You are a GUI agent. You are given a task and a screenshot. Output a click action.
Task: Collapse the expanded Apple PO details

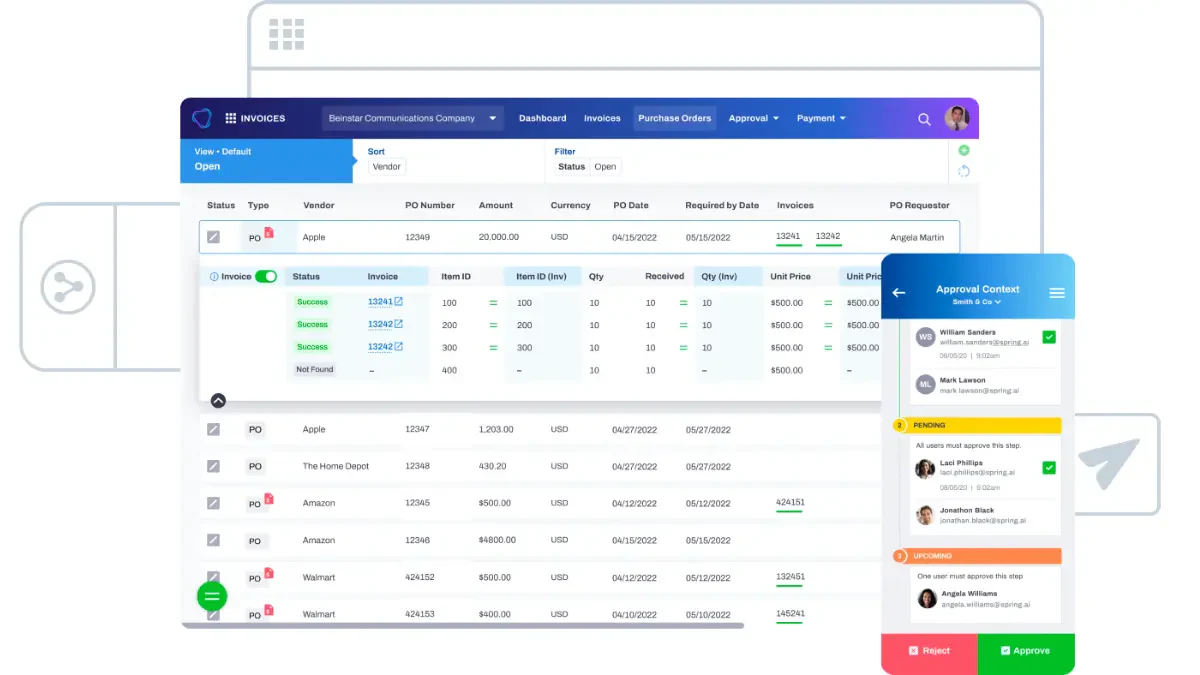218,400
